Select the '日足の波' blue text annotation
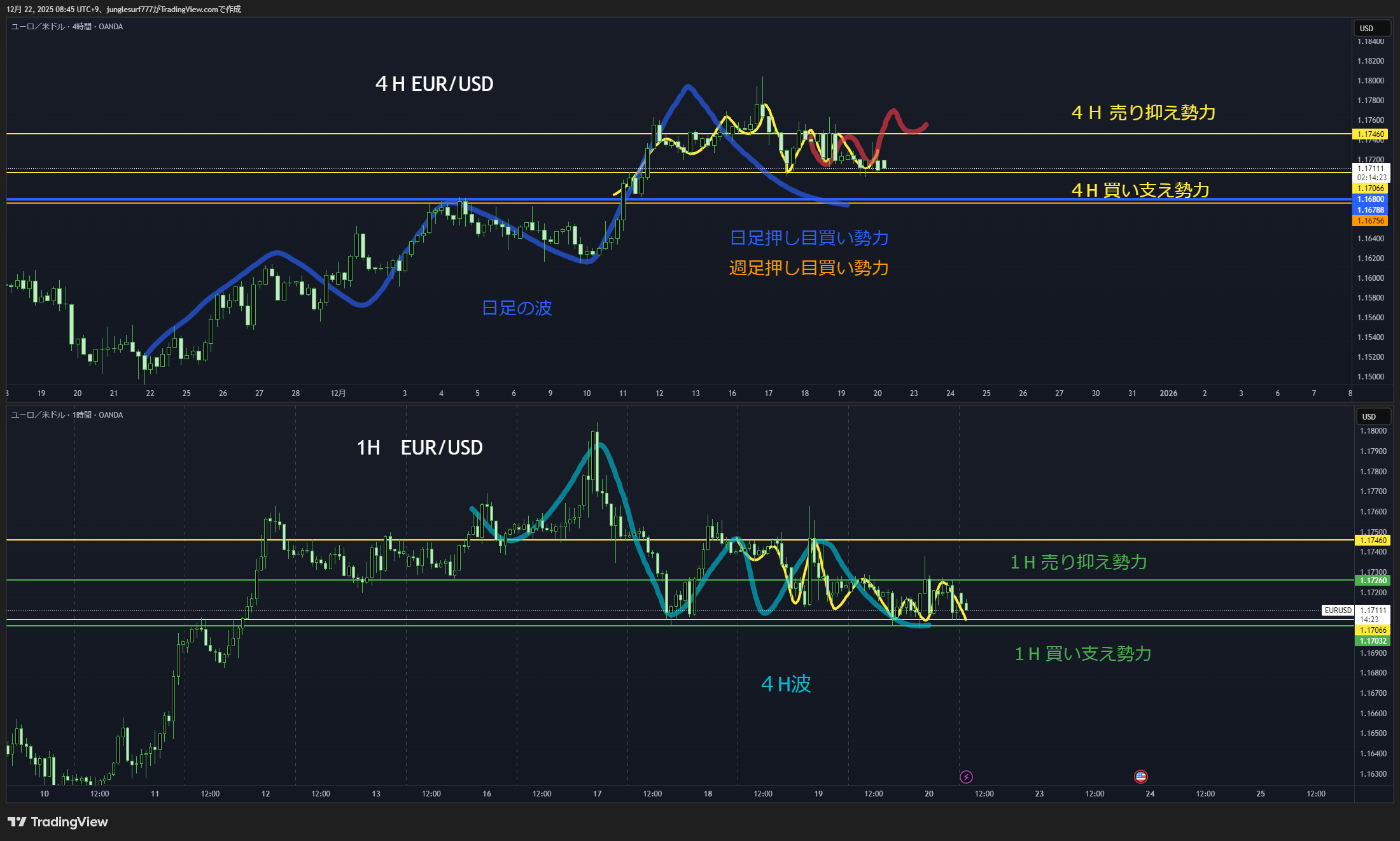 click(x=516, y=308)
